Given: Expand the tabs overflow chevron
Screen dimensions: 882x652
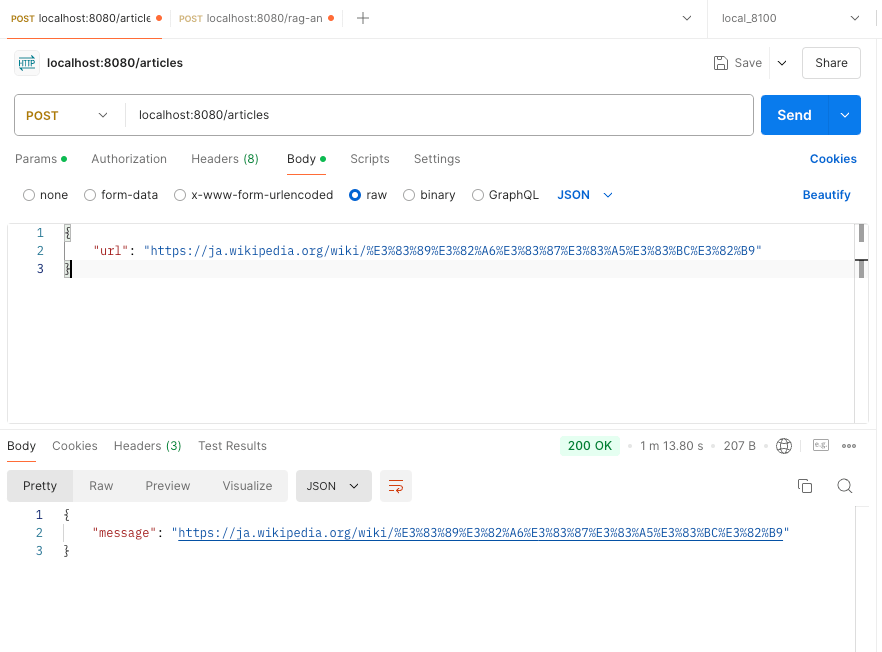Looking at the screenshot, I should [687, 19].
